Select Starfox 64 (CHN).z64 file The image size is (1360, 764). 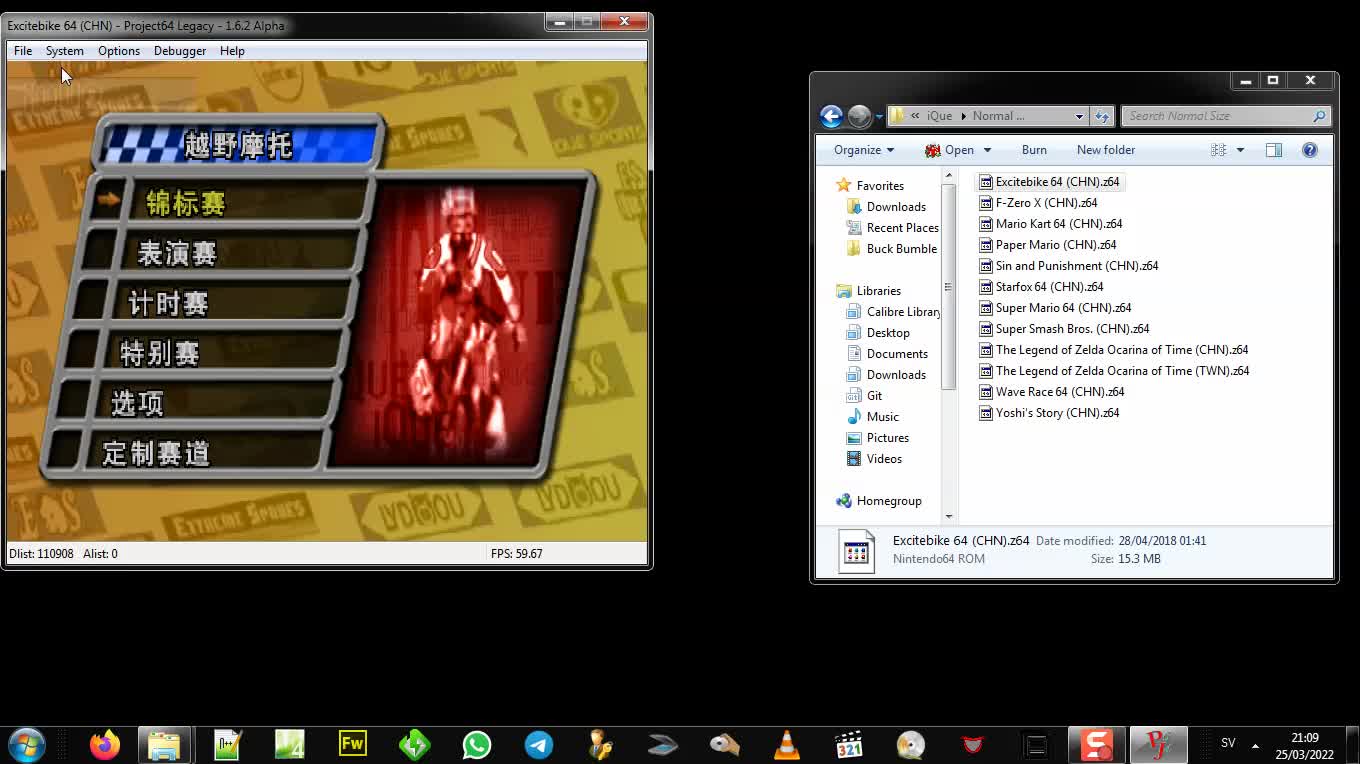(1041, 287)
